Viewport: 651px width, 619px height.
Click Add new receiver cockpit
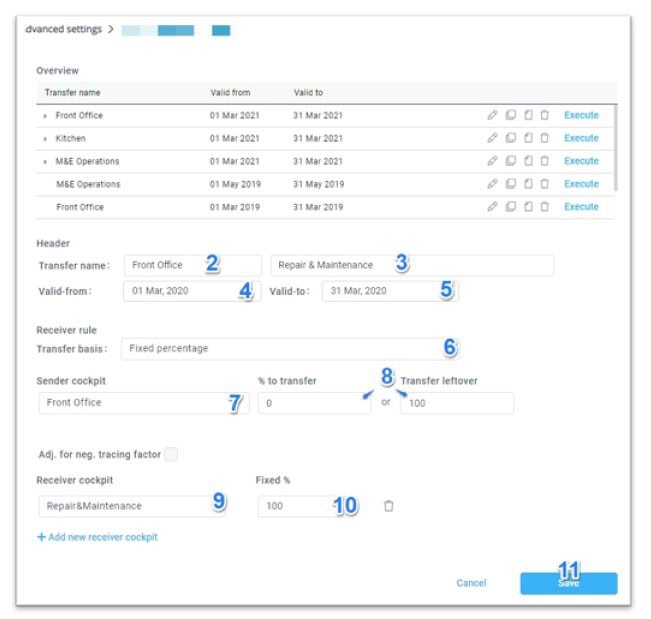[x=97, y=537]
